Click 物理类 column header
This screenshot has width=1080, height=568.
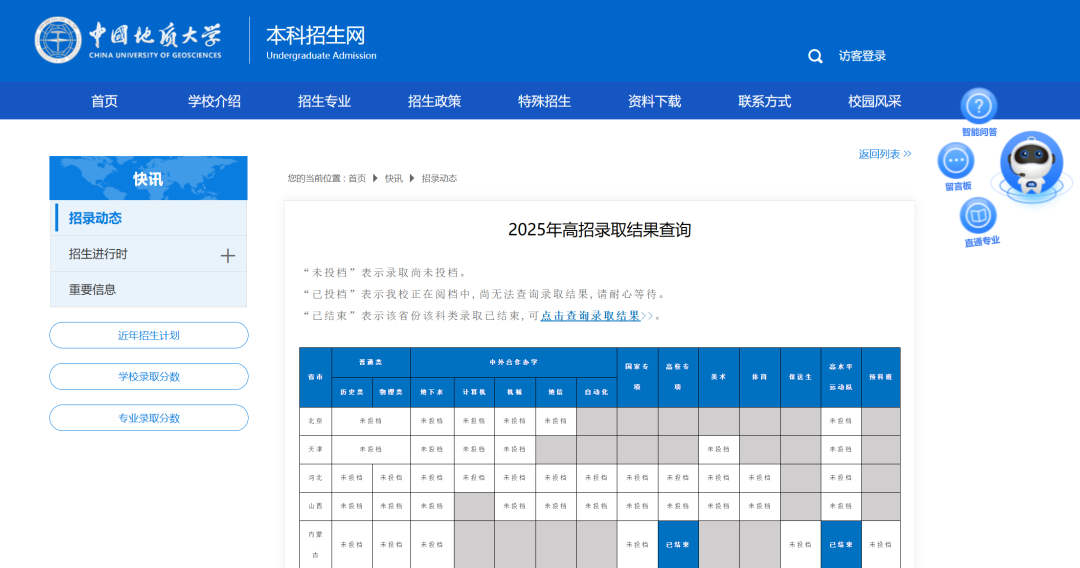[x=391, y=392]
